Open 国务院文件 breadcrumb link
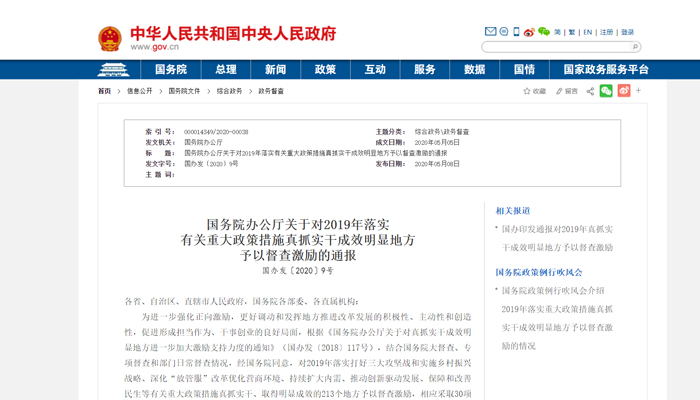The image size is (700, 400). pyautogui.click(x=184, y=91)
